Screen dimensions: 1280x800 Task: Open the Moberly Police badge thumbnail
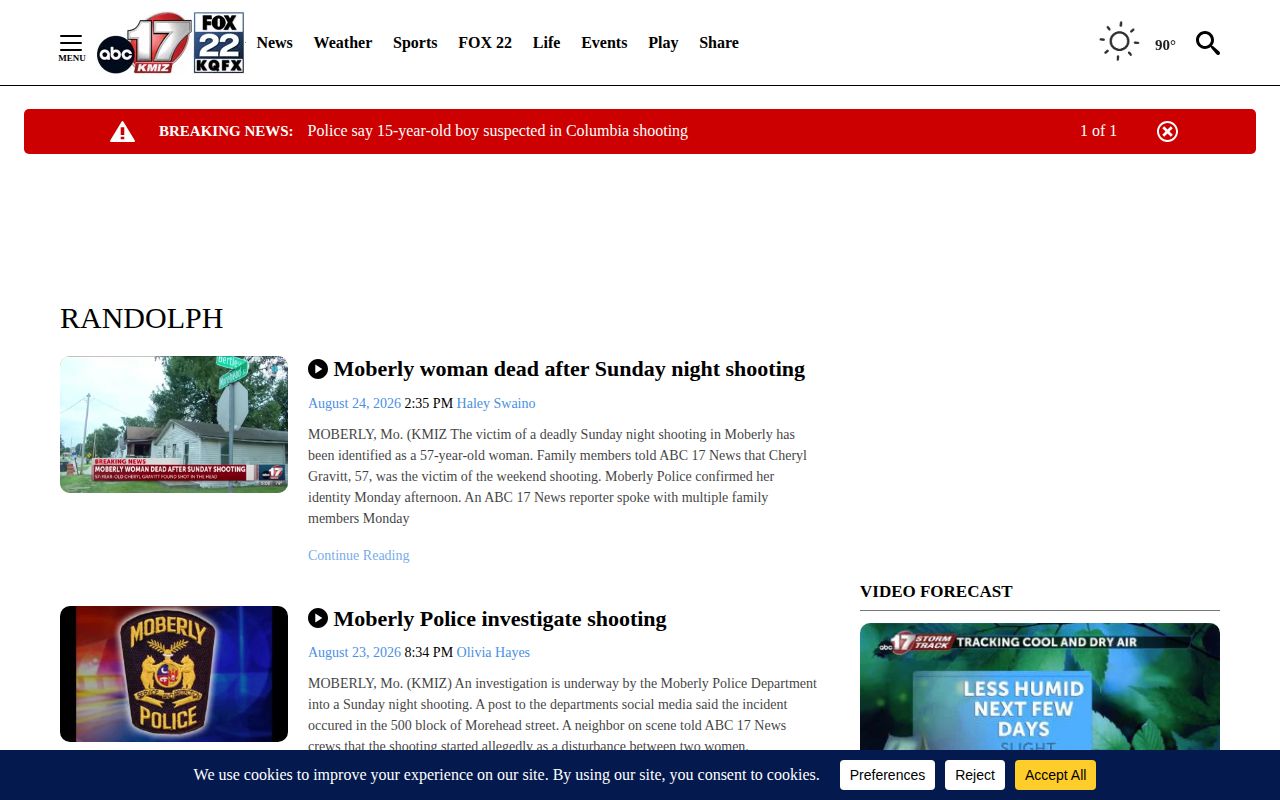tap(174, 674)
